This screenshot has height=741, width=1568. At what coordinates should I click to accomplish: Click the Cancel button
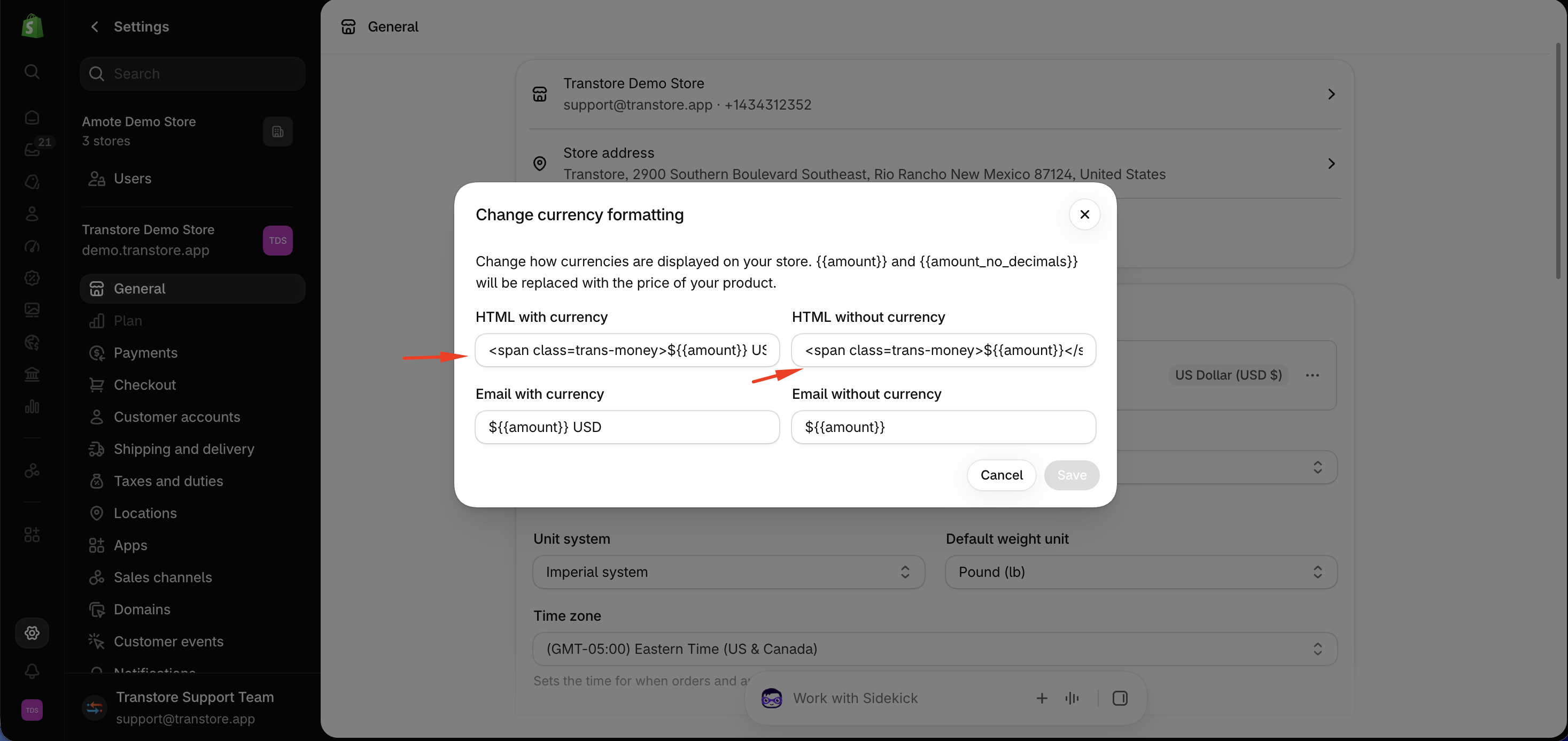pyautogui.click(x=1002, y=475)
